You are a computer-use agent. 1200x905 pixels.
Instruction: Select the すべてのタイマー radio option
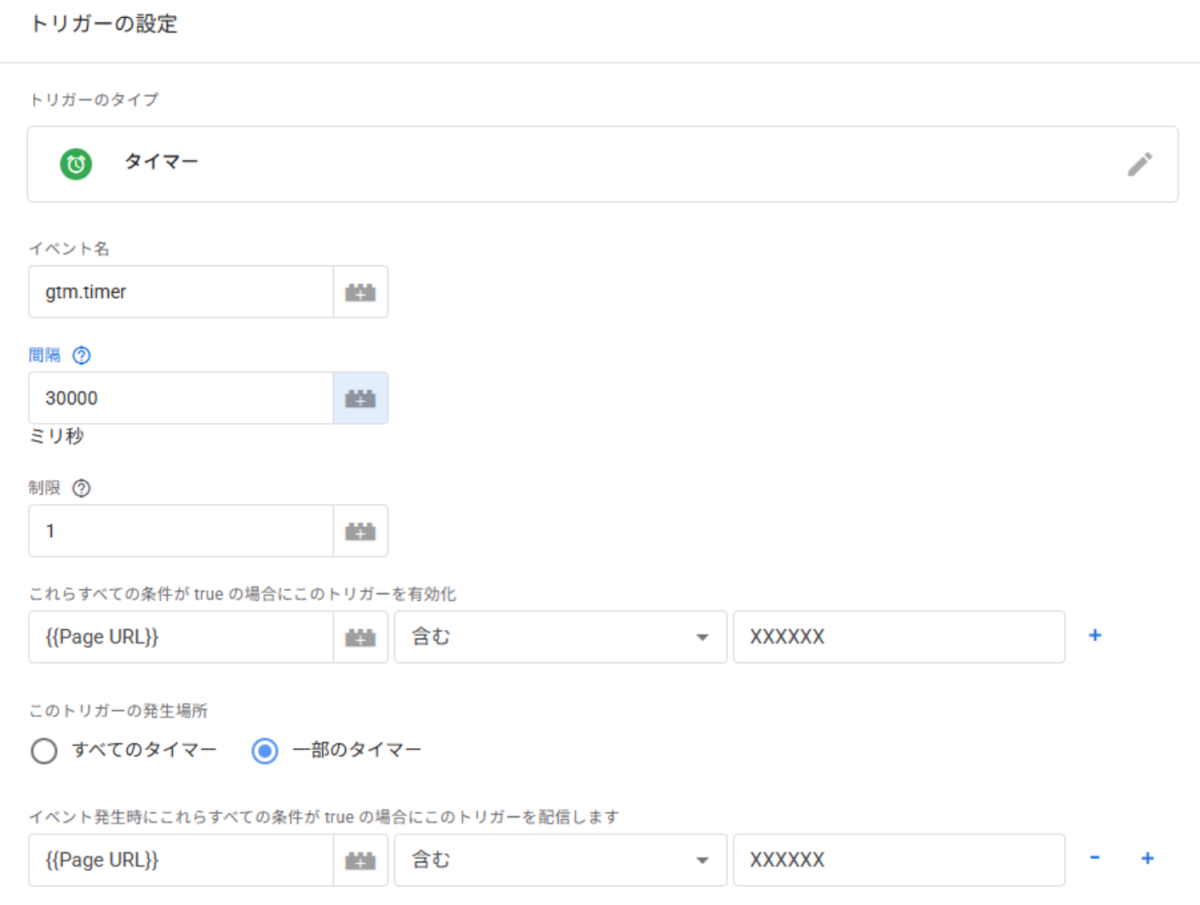(x=44, y=751)
